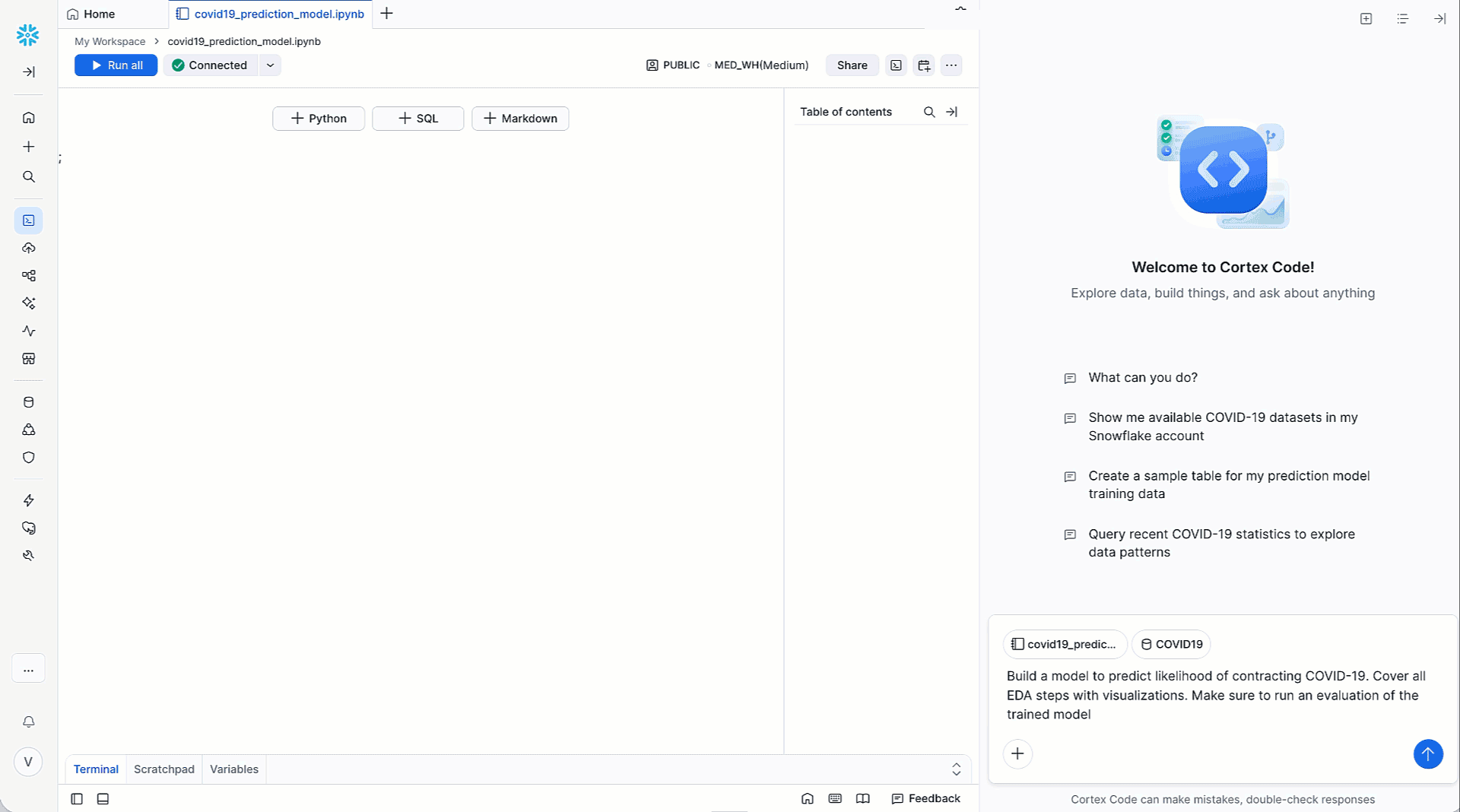Image resolution: width=1460 pixels, height=812 pixels.
Task: Open the Connected warehouse dropdown arrow
Action: pyautogui.click(x=270, y=65)
